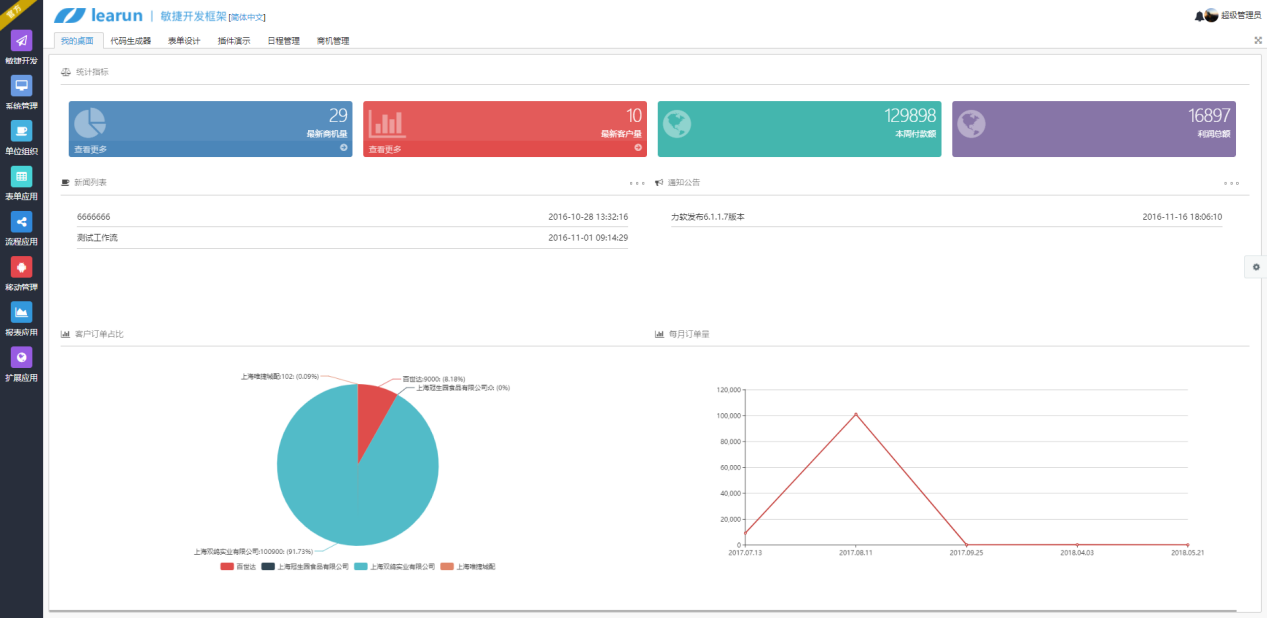
Task: Toggle fullscreen with the expand icon
Action: [1258, 41]
